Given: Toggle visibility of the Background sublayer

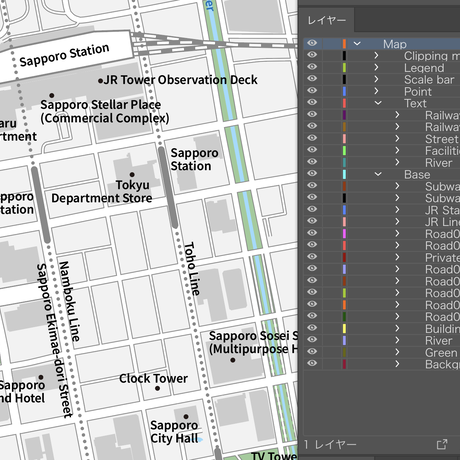Looking at the screenshot, I should pos(312,363).
